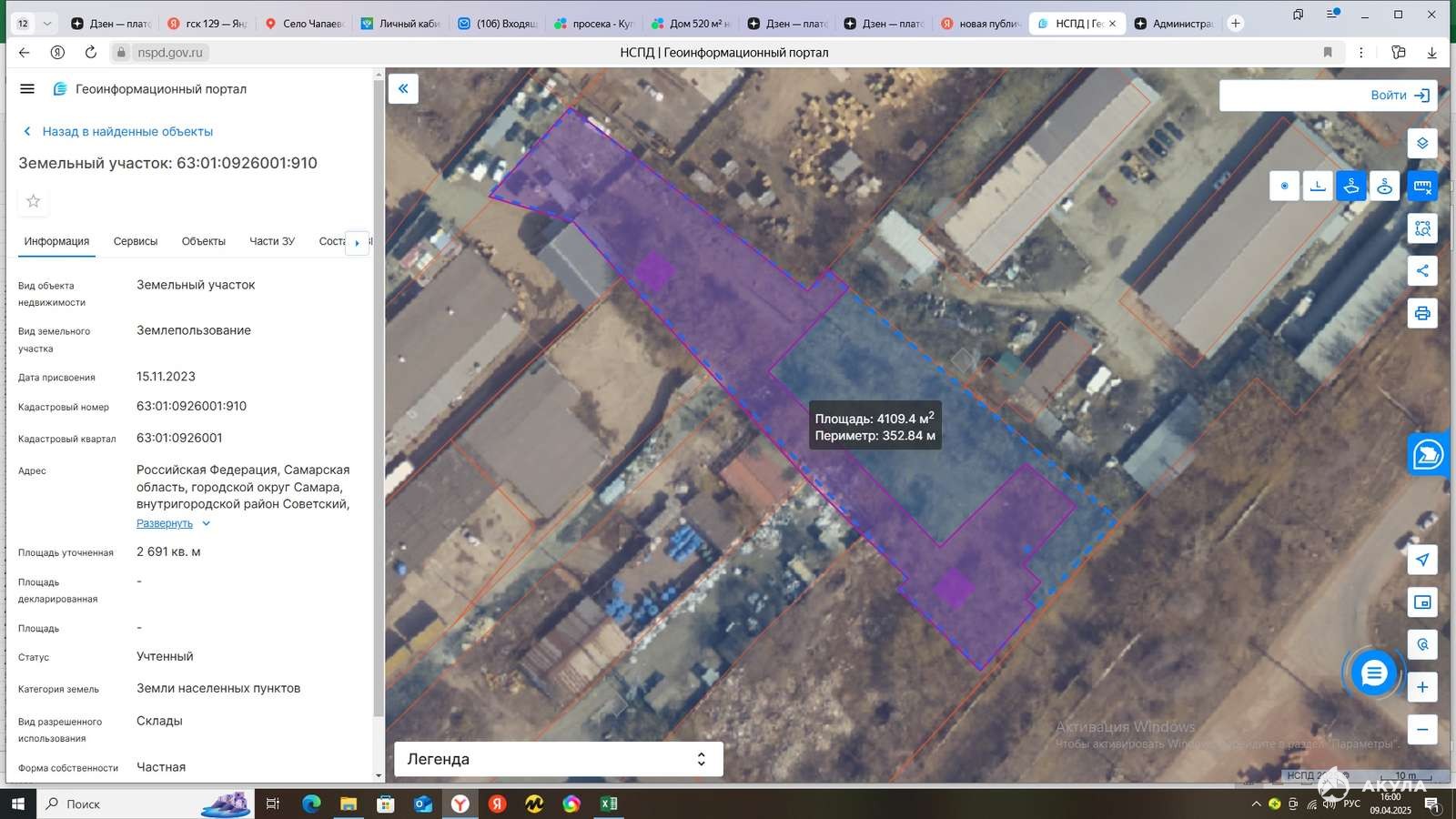Toggle the polygon area measurement tool
Image resolution: width=1456 pixels, height=819 pixels.
(1351, 186)
